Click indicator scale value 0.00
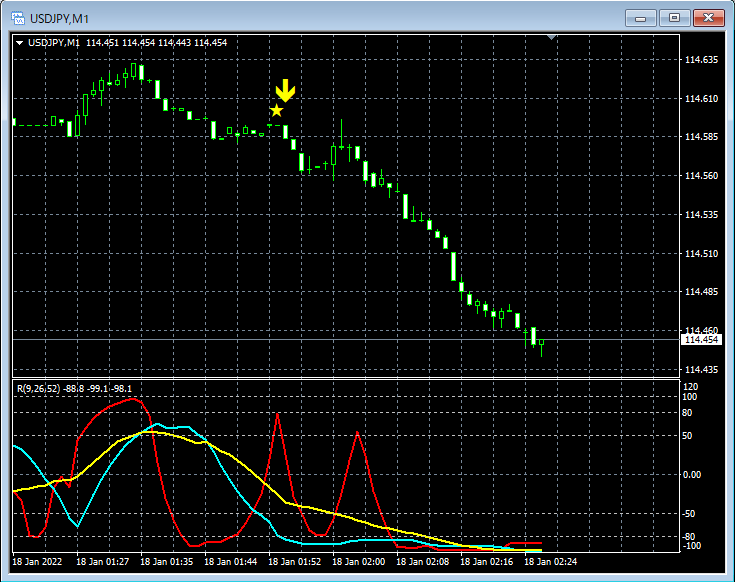The image size is (735, 582). 692,475
